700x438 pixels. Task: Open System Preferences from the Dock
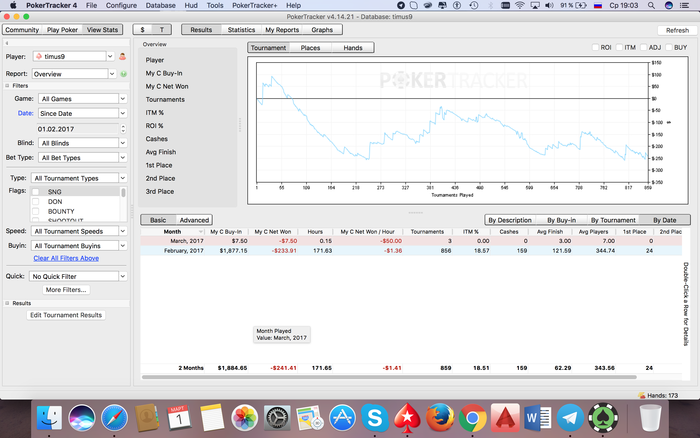pos(277,418)
